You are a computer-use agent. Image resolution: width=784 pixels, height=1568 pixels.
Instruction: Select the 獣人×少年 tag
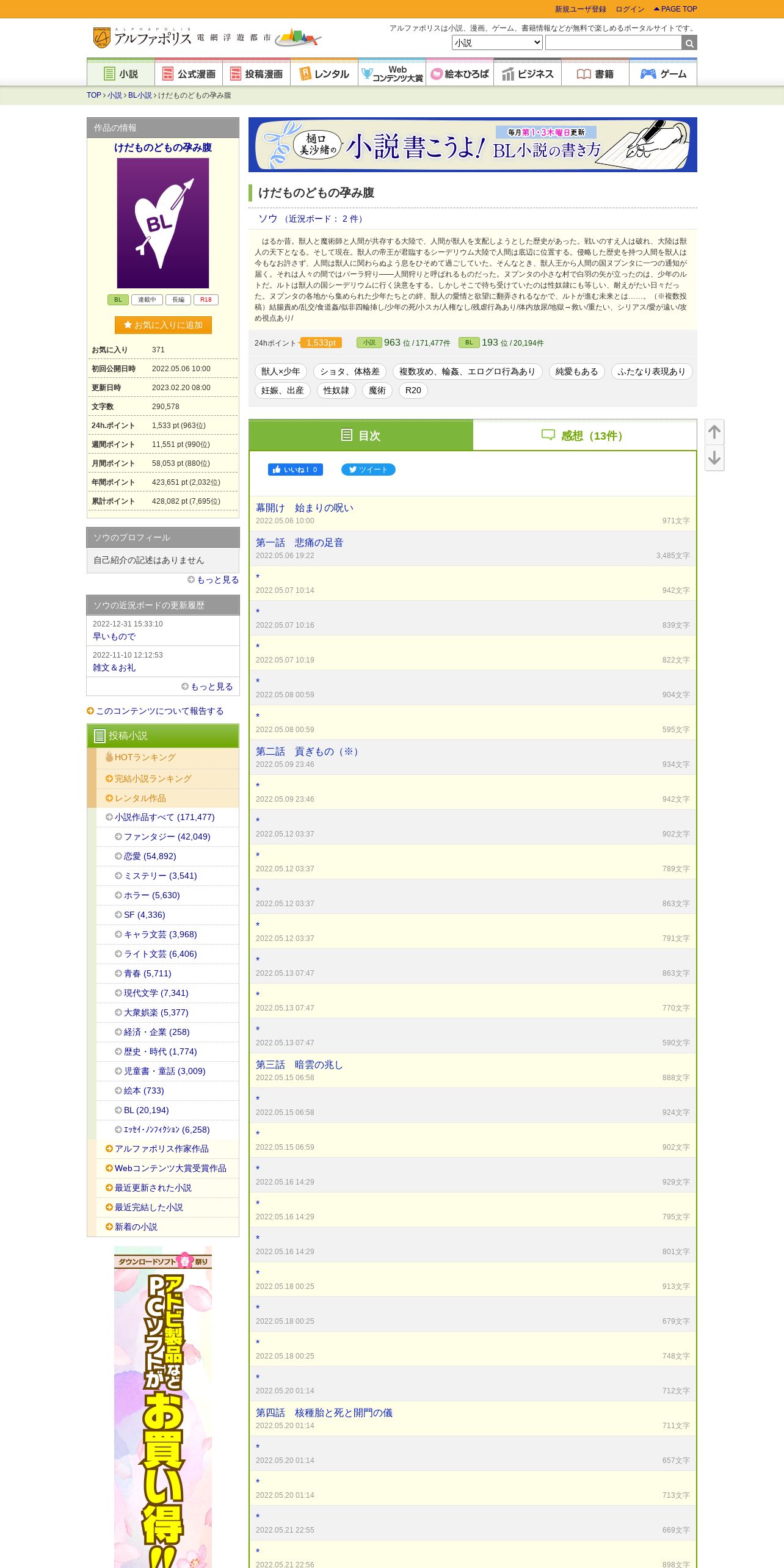tap(281, 371)
